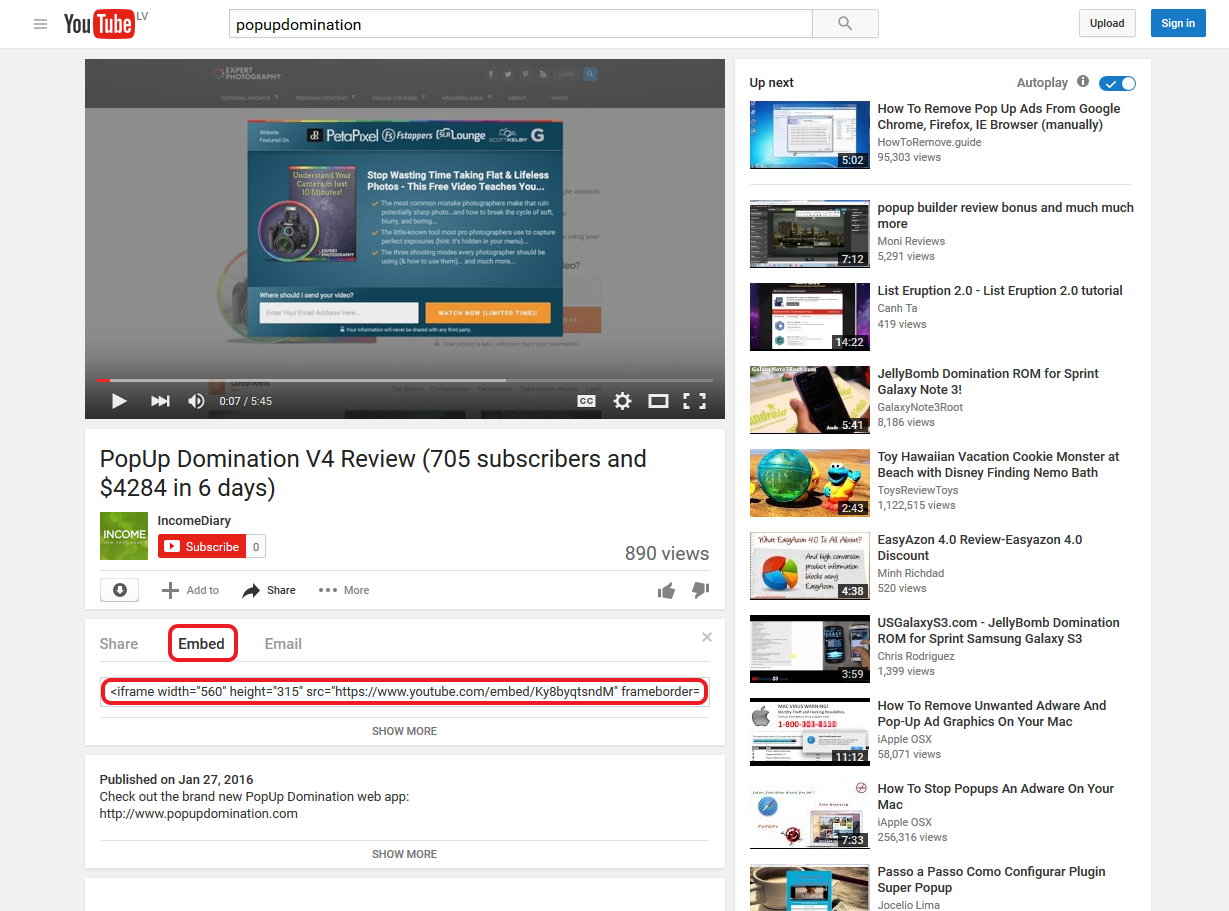Open Toy Hawaiian Vacation Cookie Monster thumbnail

[810, 483]
